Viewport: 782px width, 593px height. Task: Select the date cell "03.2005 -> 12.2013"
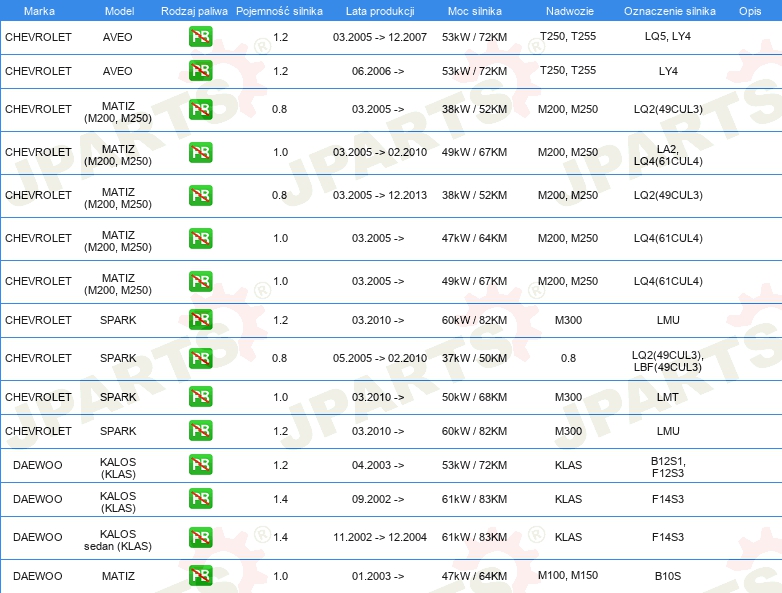[x=380, y=195]
